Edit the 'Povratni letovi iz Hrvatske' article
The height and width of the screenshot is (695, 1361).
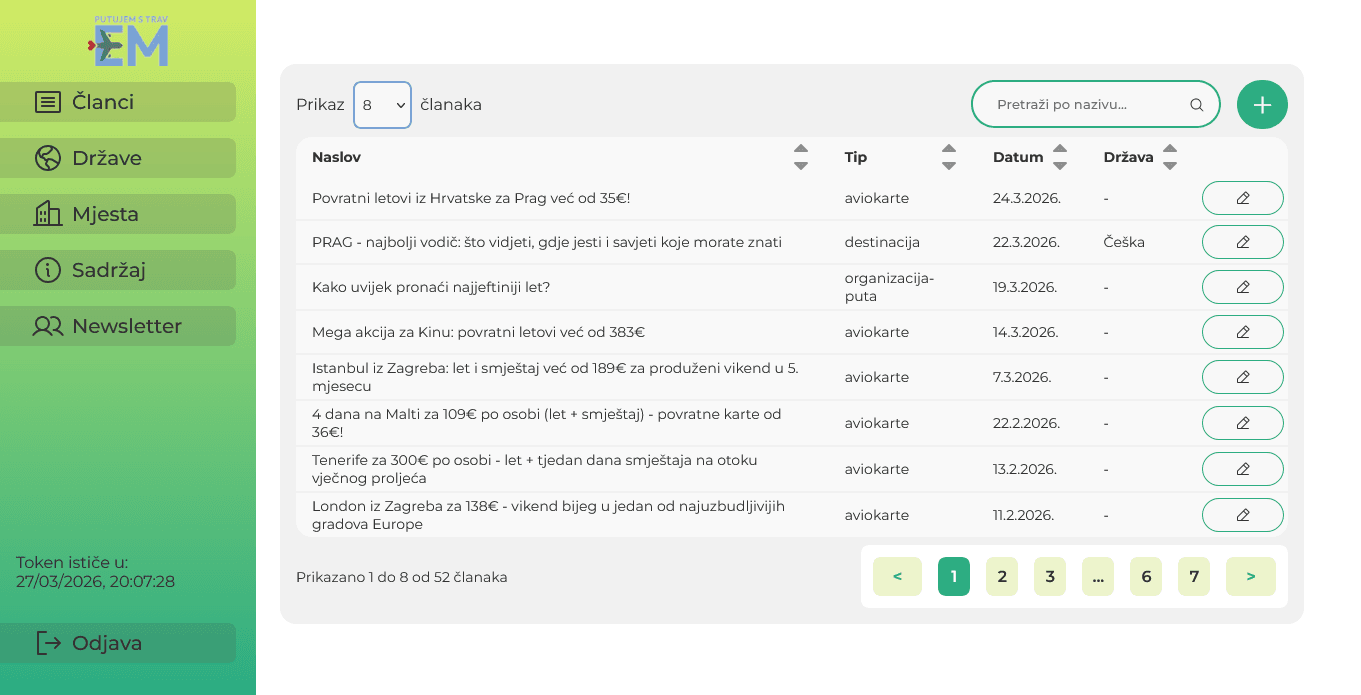(1242, 197)
